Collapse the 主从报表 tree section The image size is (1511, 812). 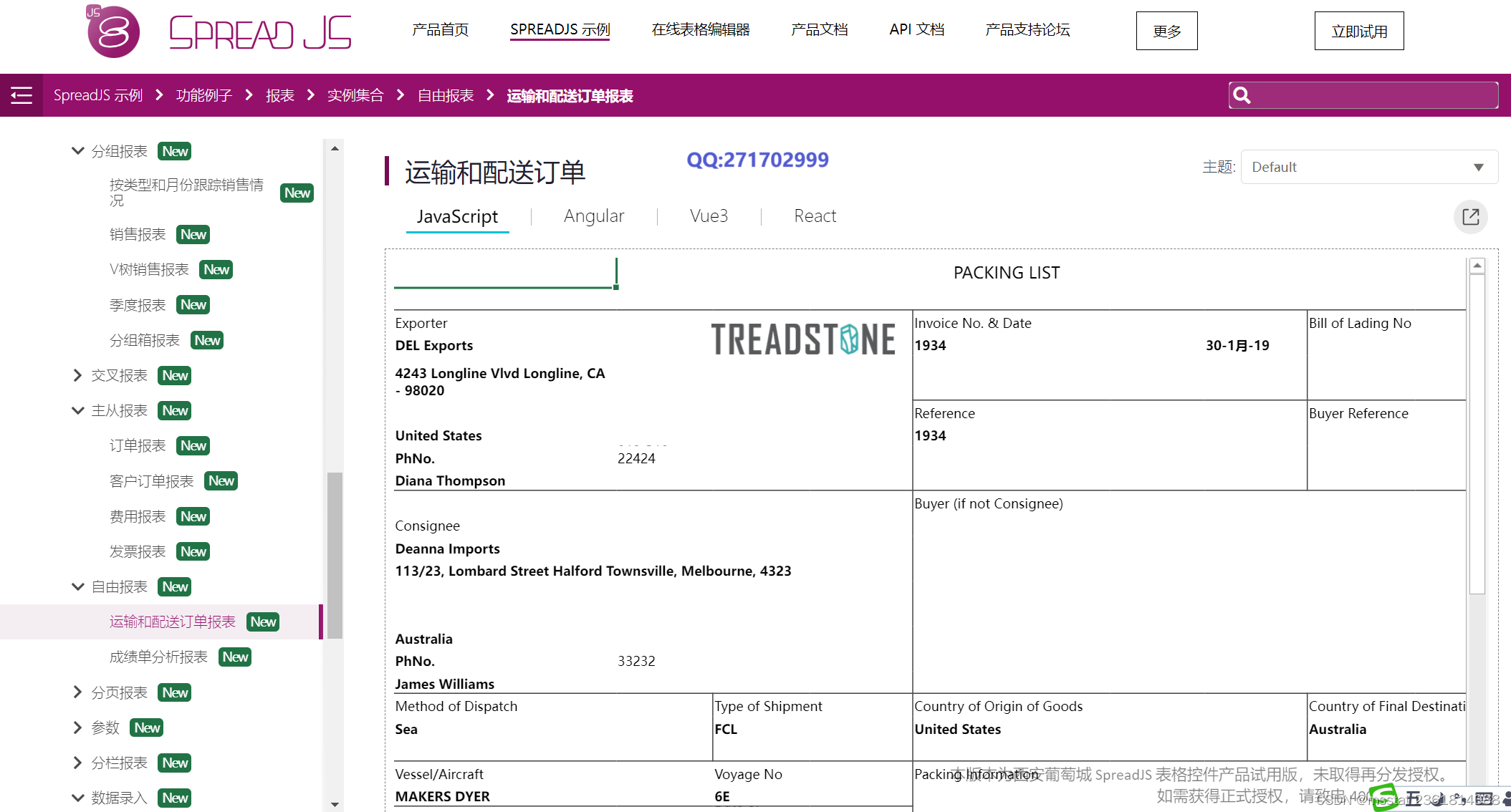(x=77, y=410)
